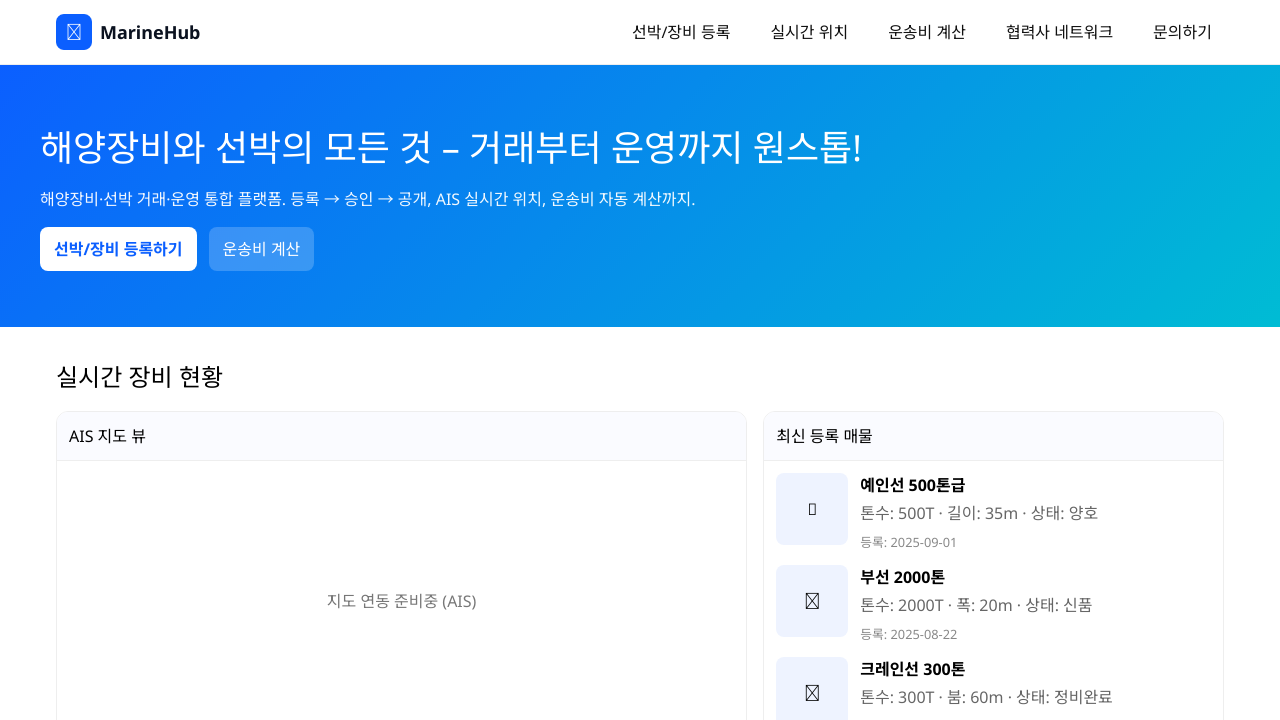Select 운송비 계산 in the top navigation bar

927,32
